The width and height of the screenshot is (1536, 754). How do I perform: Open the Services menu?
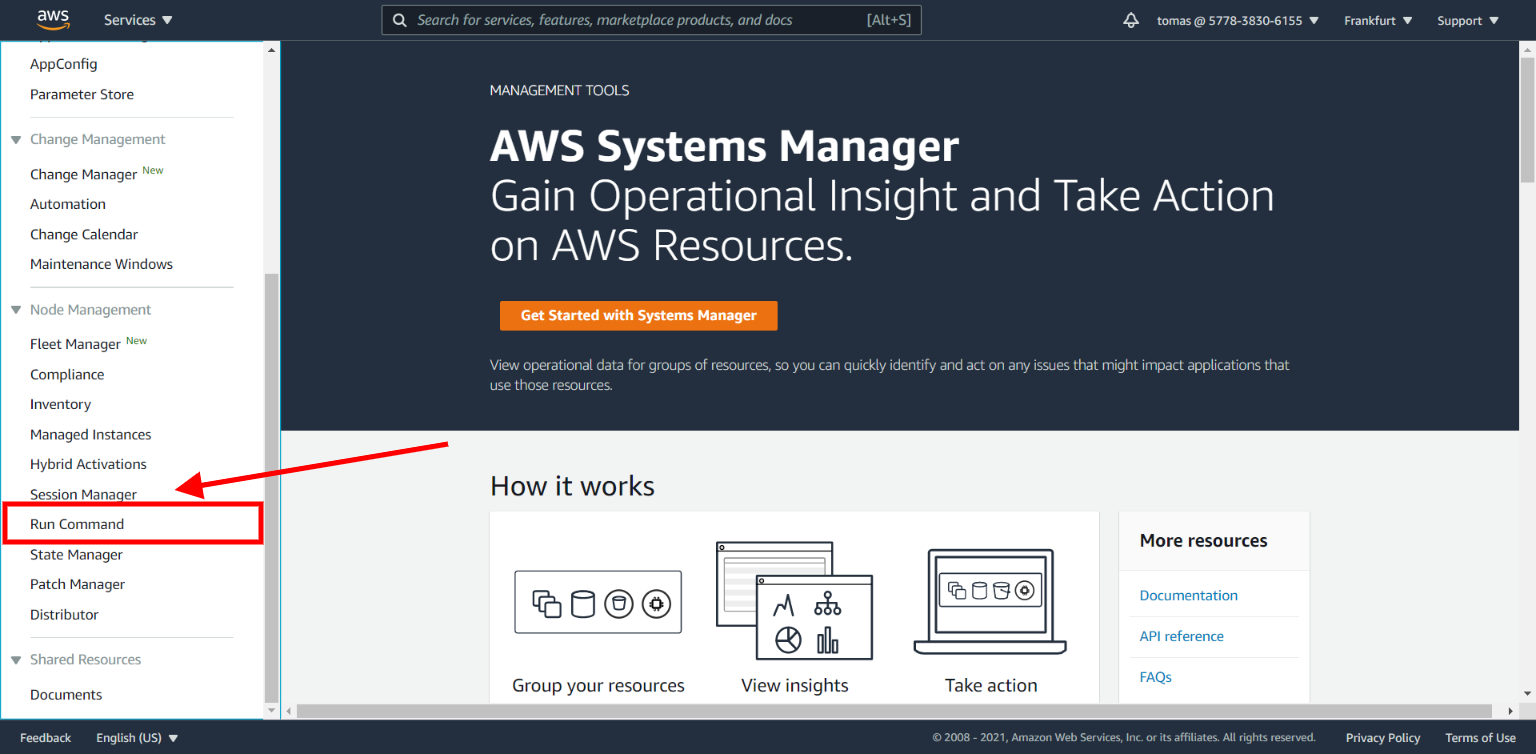137,19
